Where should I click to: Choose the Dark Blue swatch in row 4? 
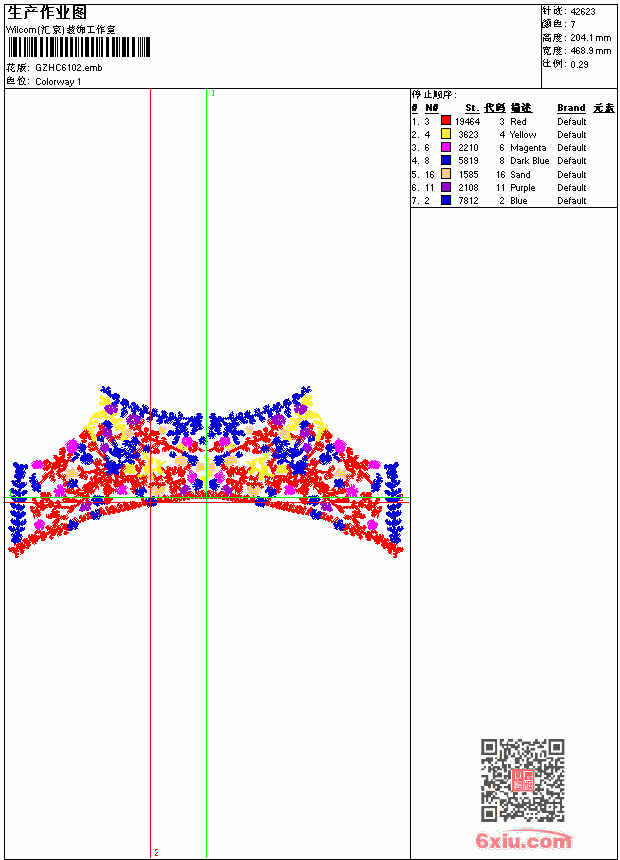pos(446,160)
